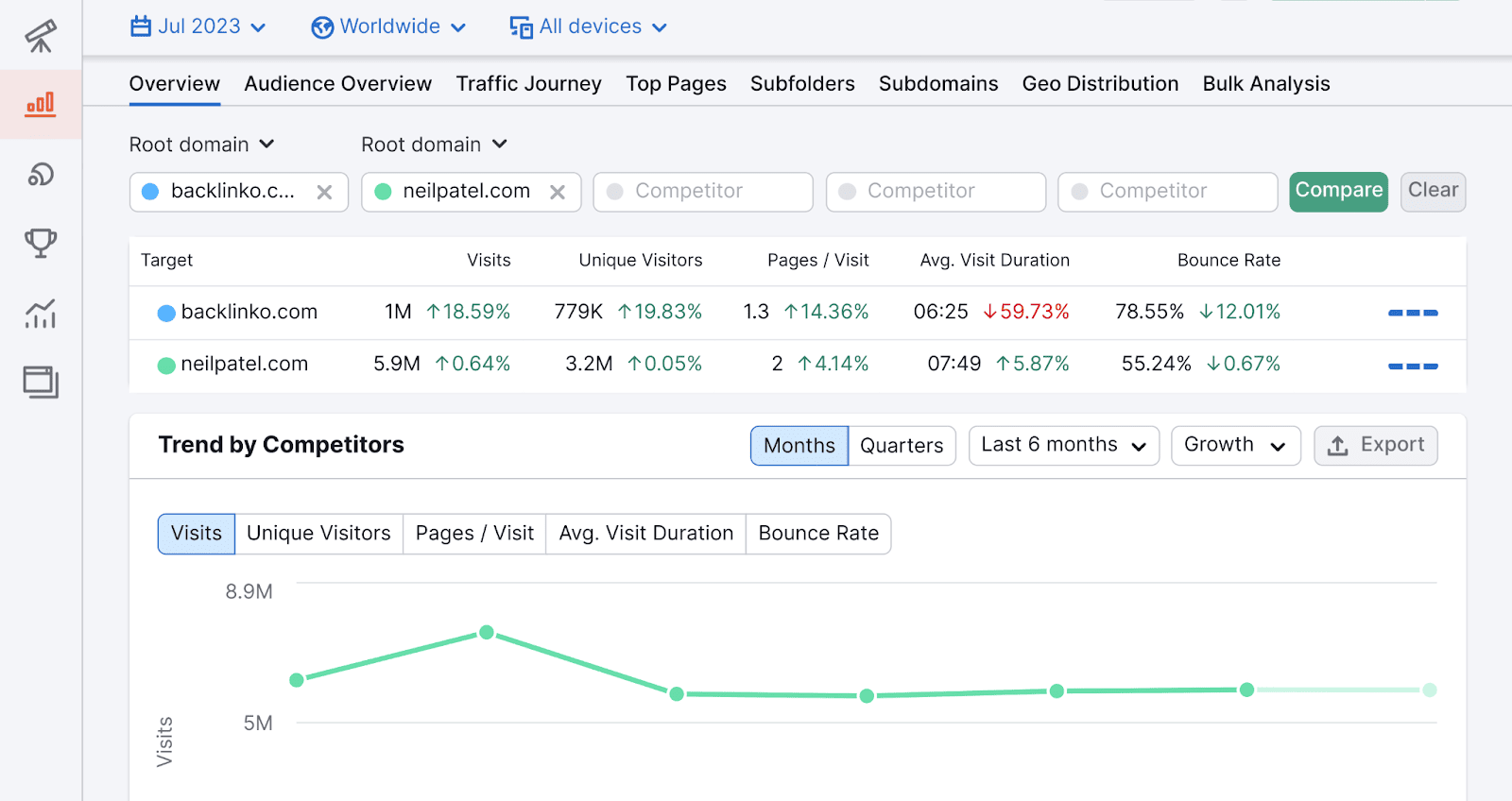Remove neilpatel.com domain with its X

[x=558, y=192]
